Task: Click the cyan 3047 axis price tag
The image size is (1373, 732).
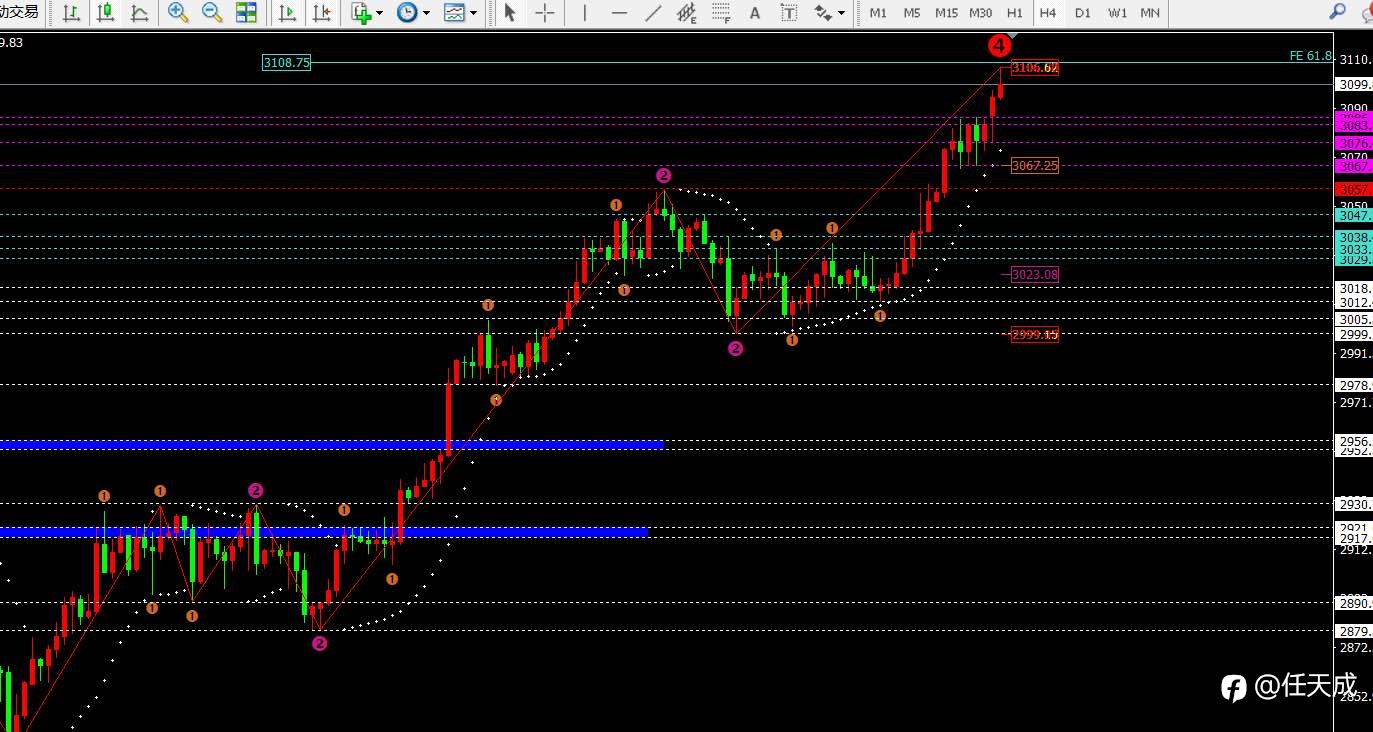Action: pyautogui.click(x=1353, y=215)
